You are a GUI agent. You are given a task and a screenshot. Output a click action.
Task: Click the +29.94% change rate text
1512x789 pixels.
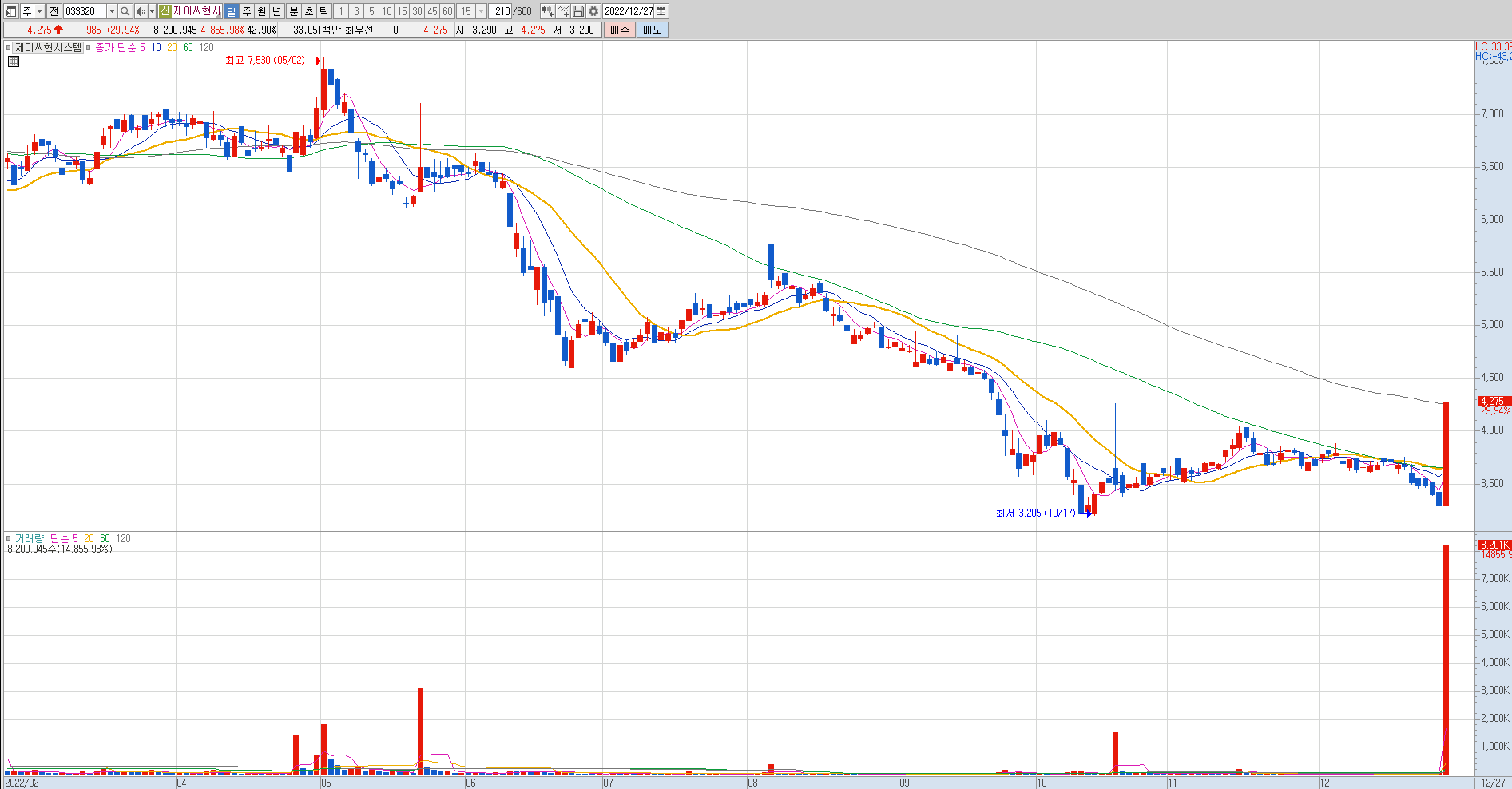point(122,30)
